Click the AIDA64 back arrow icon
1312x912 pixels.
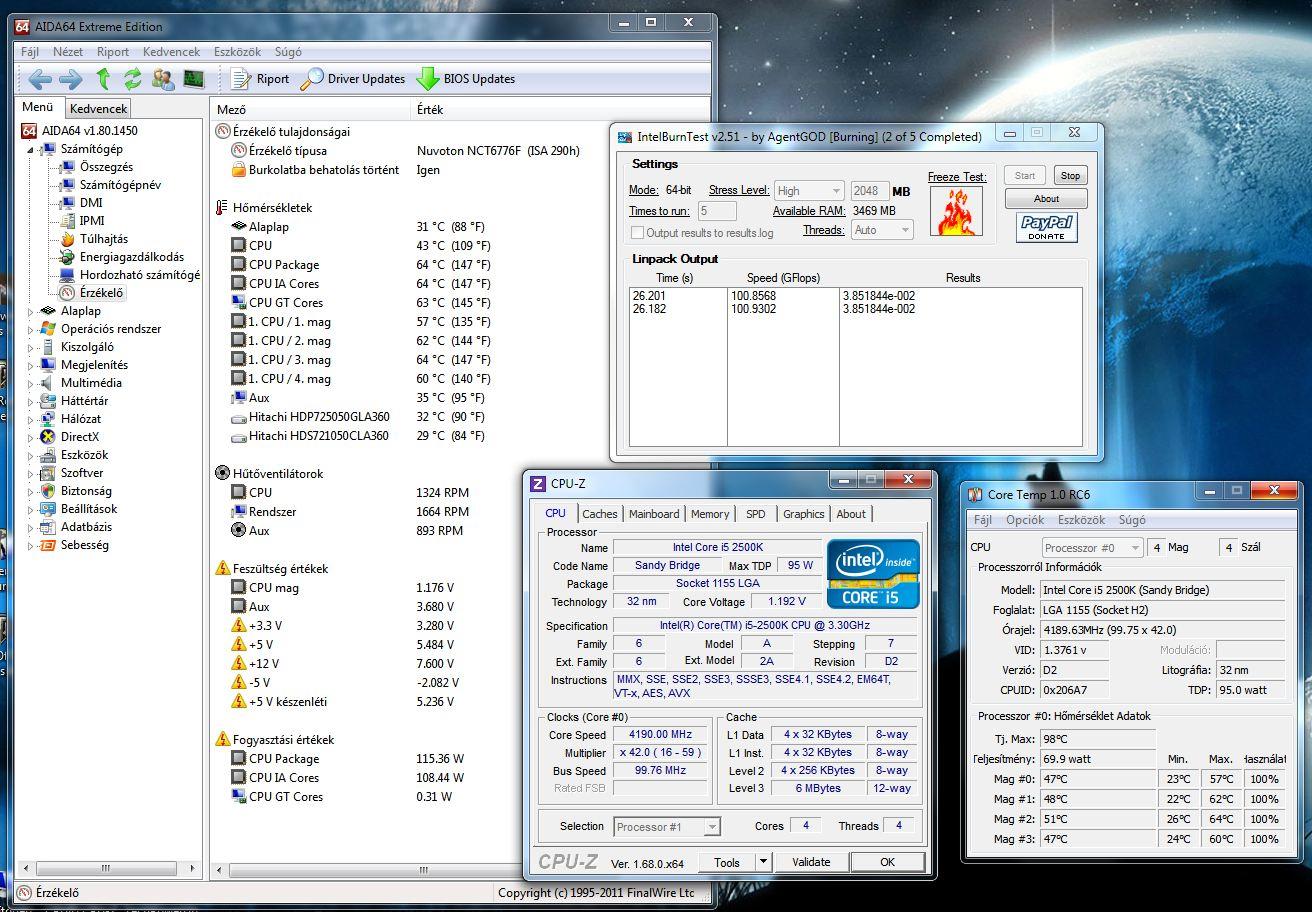pos(40,79)
